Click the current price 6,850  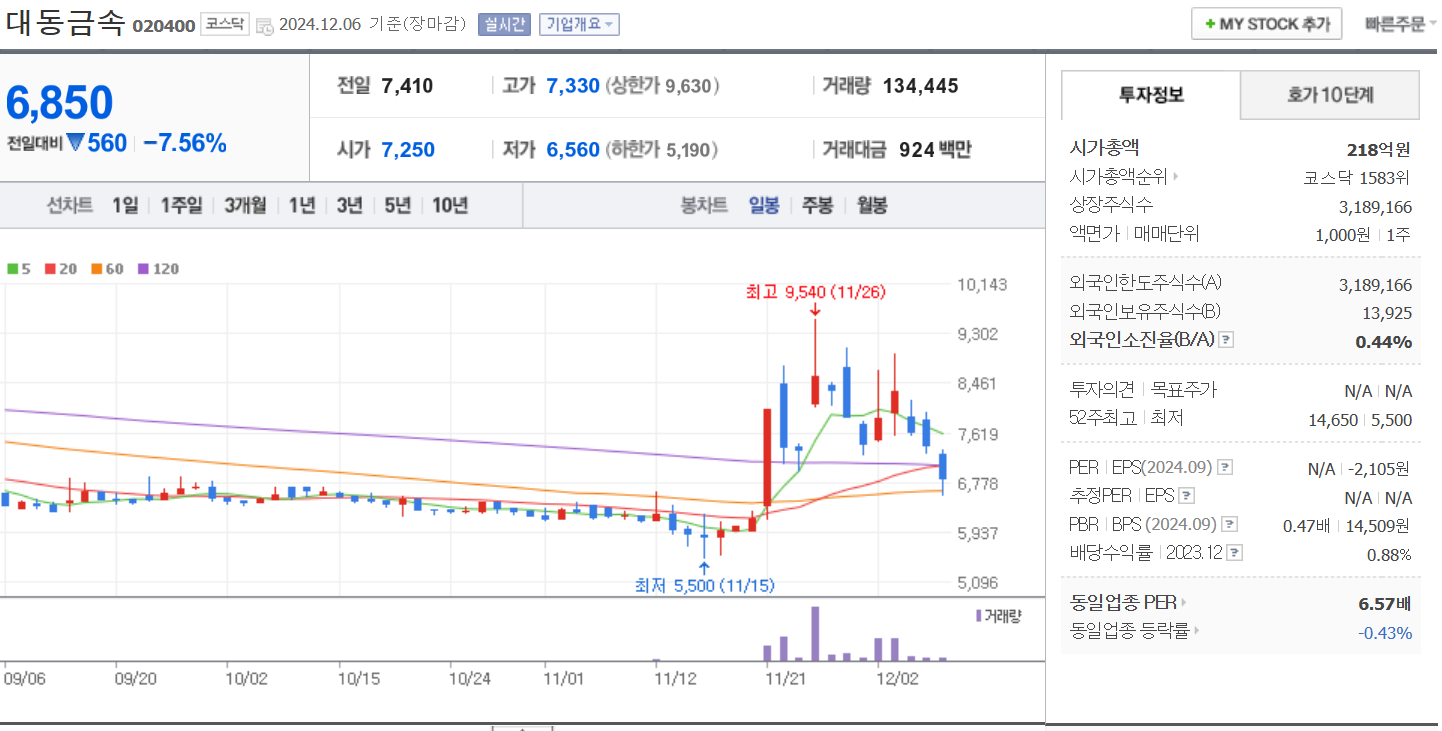coord(60,103)
